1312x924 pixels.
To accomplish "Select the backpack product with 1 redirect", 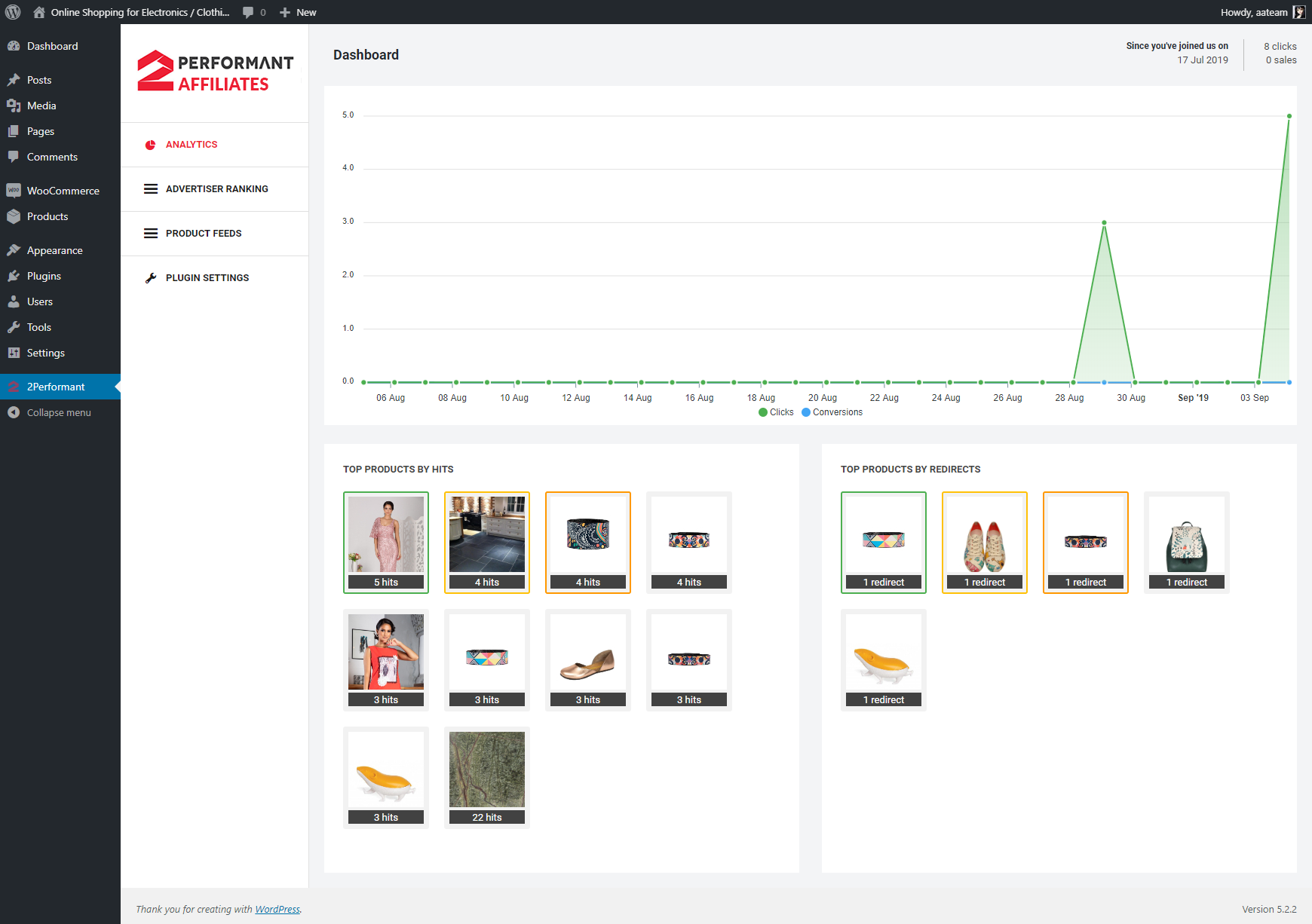I will coord(1187,543).
